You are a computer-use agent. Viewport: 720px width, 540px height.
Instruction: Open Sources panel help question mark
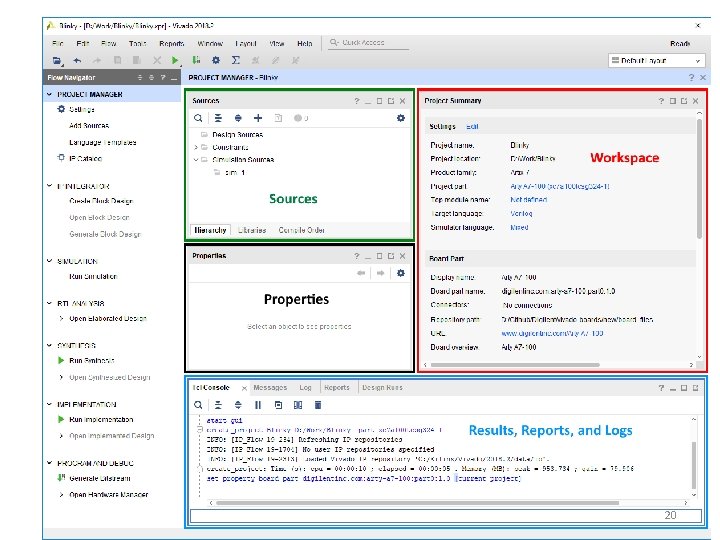357,101
